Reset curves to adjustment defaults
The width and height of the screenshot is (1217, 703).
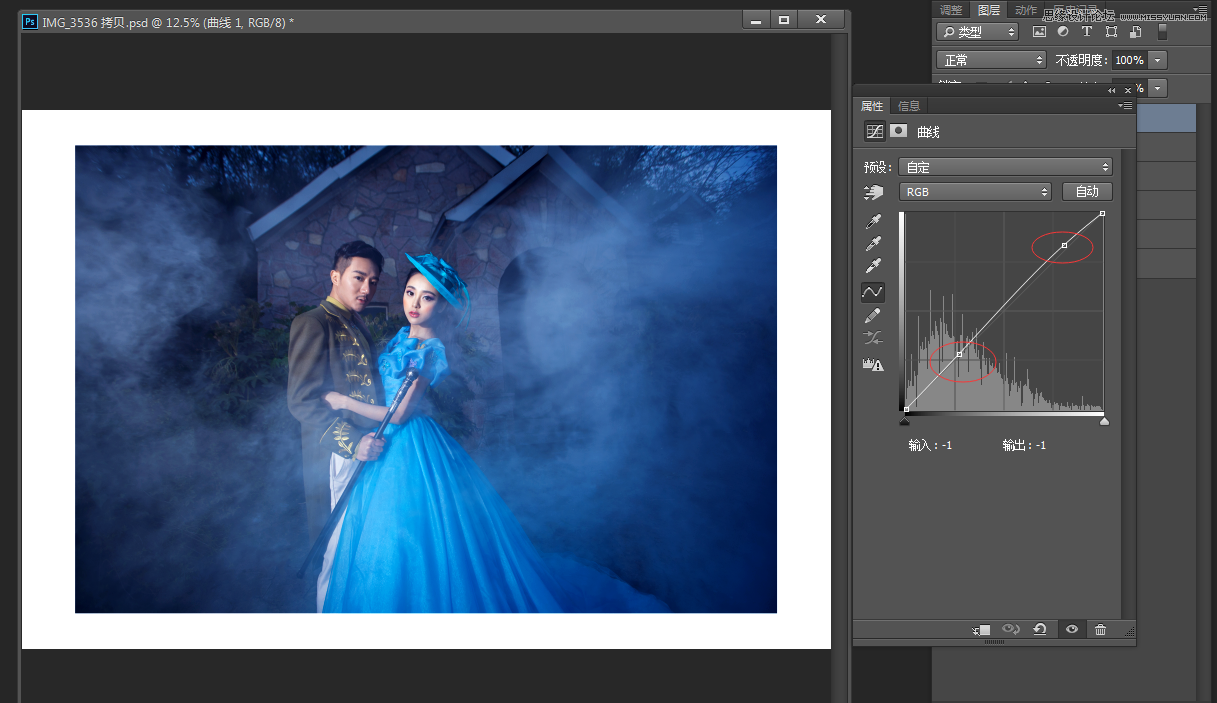(x=1040, y=629)
